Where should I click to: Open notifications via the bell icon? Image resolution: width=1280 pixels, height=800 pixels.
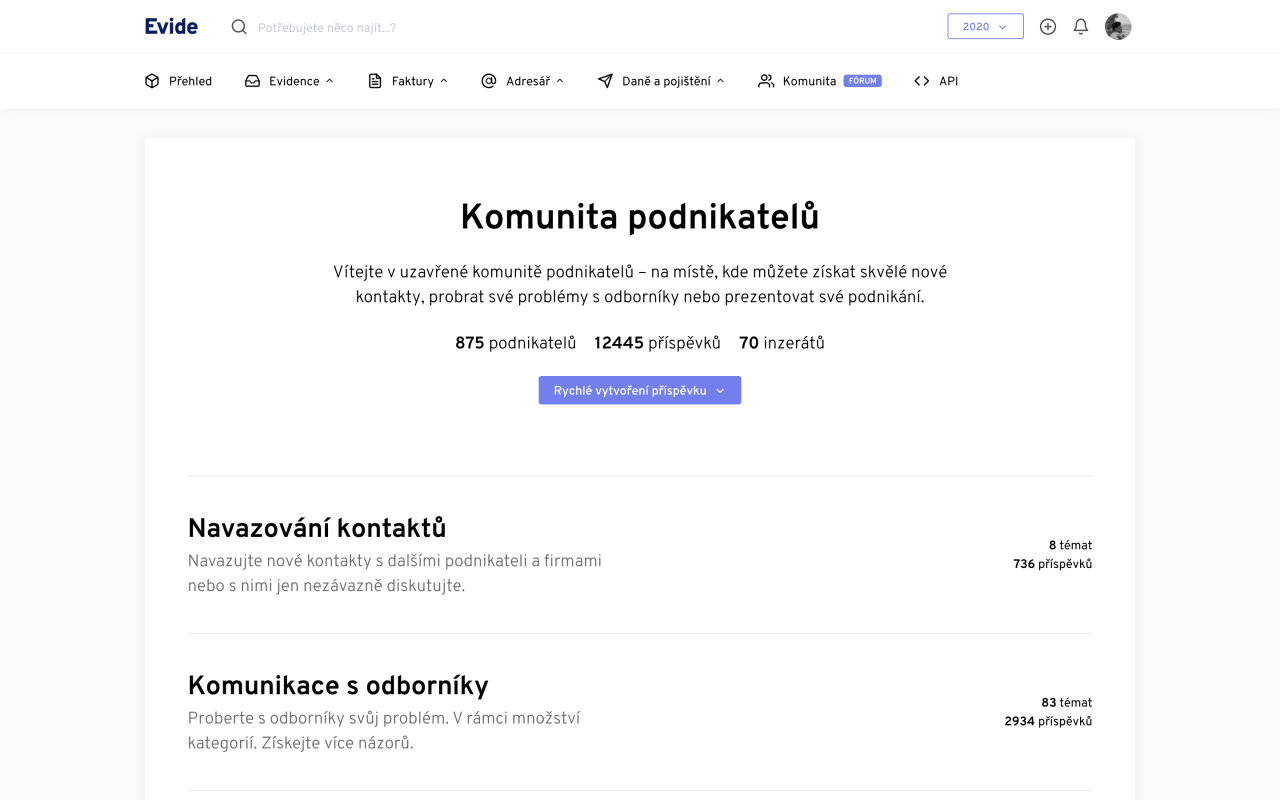(1080, 26)
